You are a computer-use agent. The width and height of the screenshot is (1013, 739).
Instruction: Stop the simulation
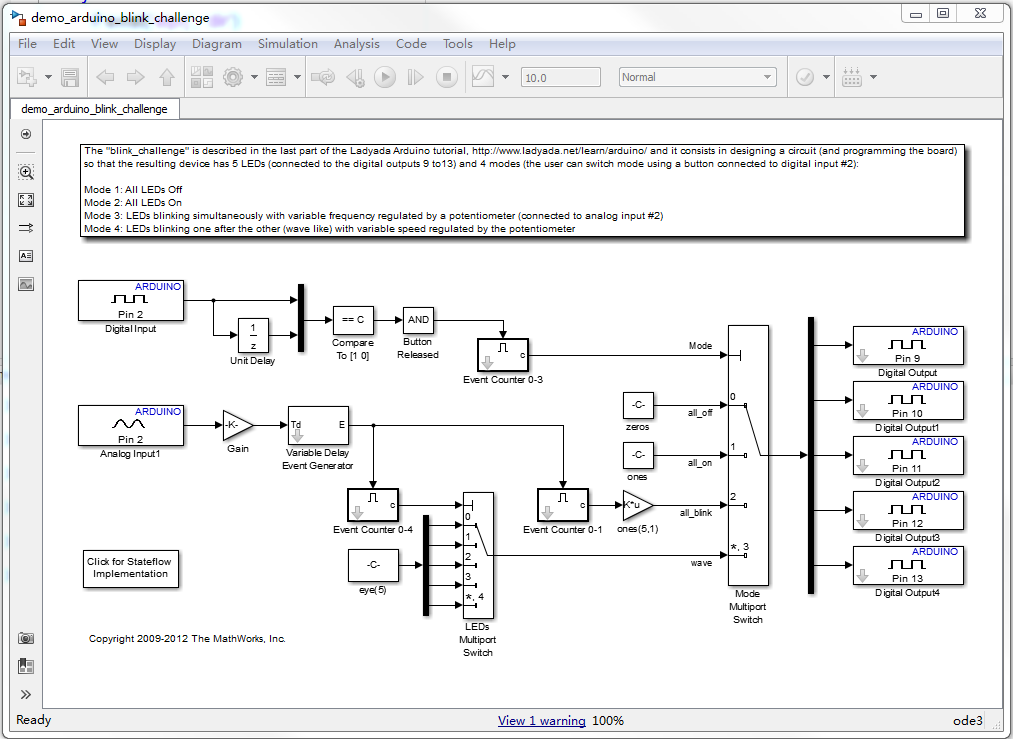click(x=445, y=77)
